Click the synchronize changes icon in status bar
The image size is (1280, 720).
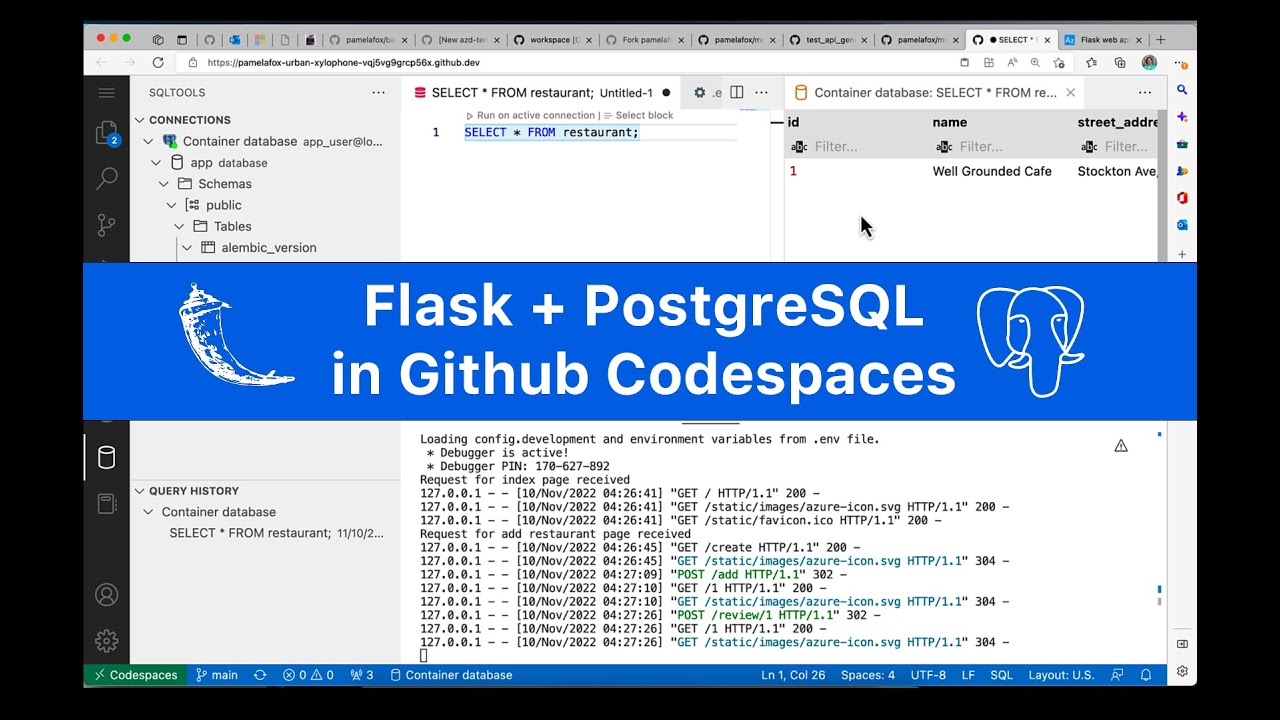coord(260,675)
